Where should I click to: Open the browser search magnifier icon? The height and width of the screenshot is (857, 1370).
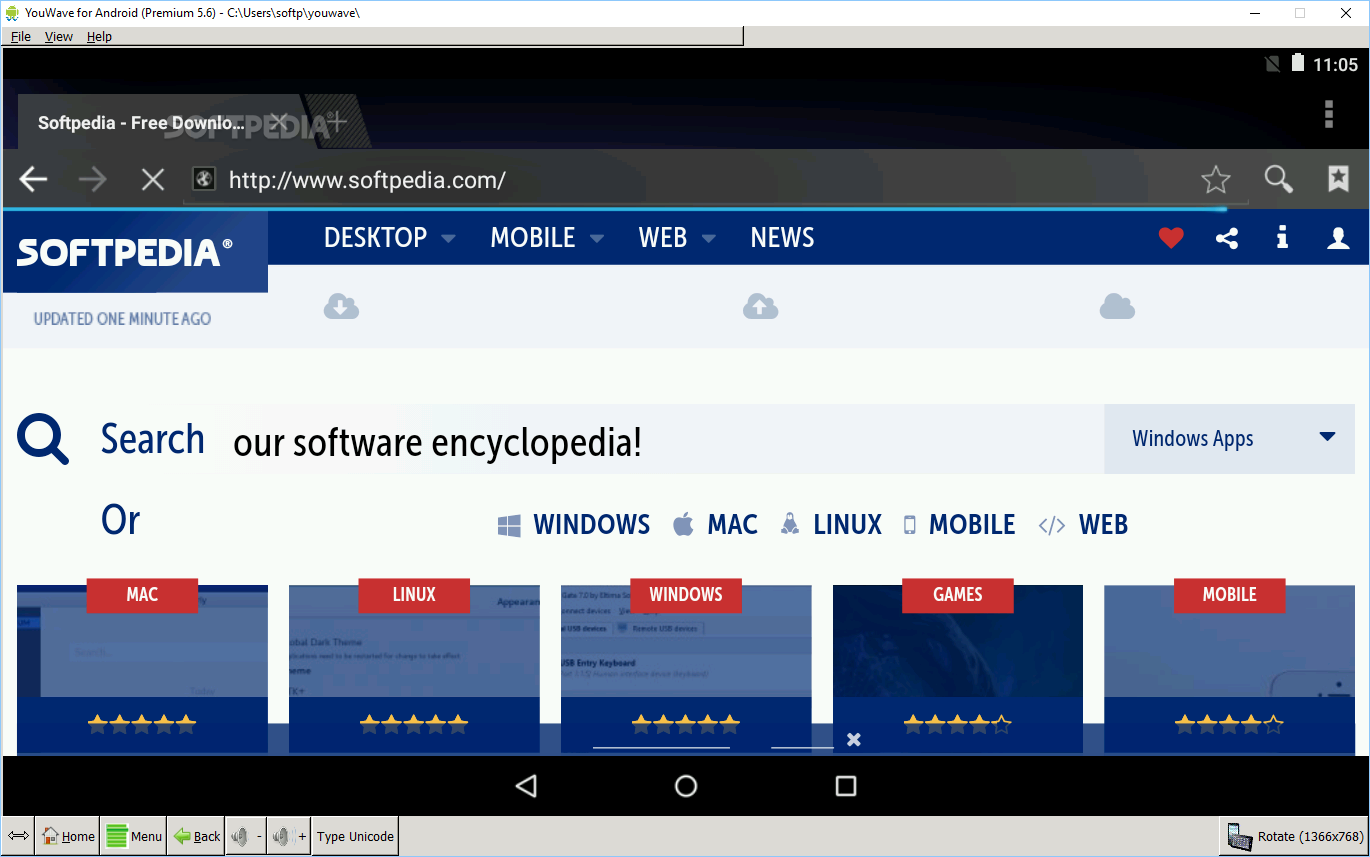[x=1278, y=179]
